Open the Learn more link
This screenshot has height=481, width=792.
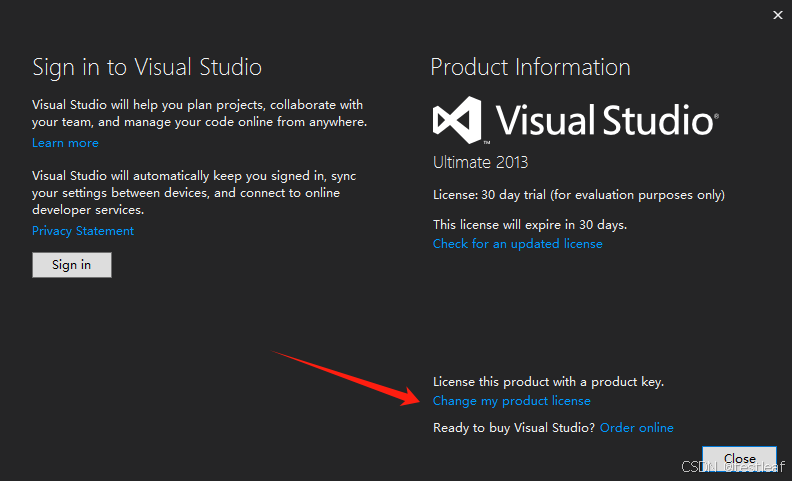pyautogui.click(x=65, y=143)
